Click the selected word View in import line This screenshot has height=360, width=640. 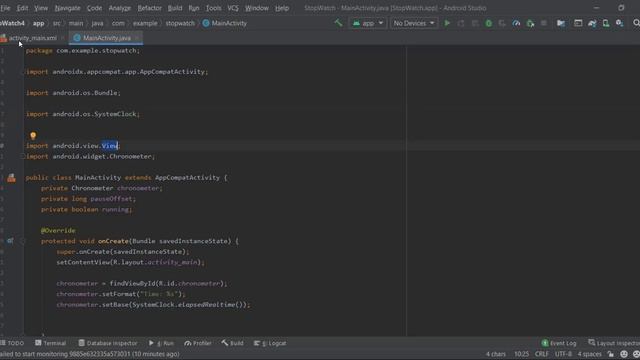click(x=110, y=146)
